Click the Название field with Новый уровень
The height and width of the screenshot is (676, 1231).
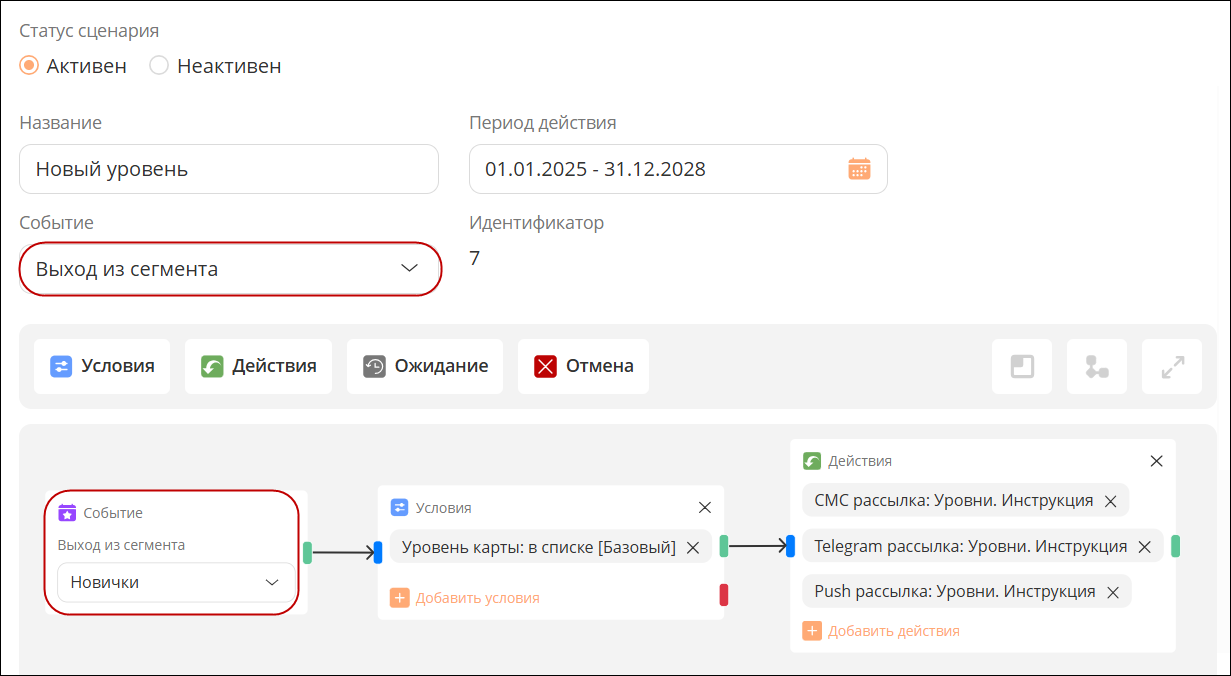tap(229, 169)
